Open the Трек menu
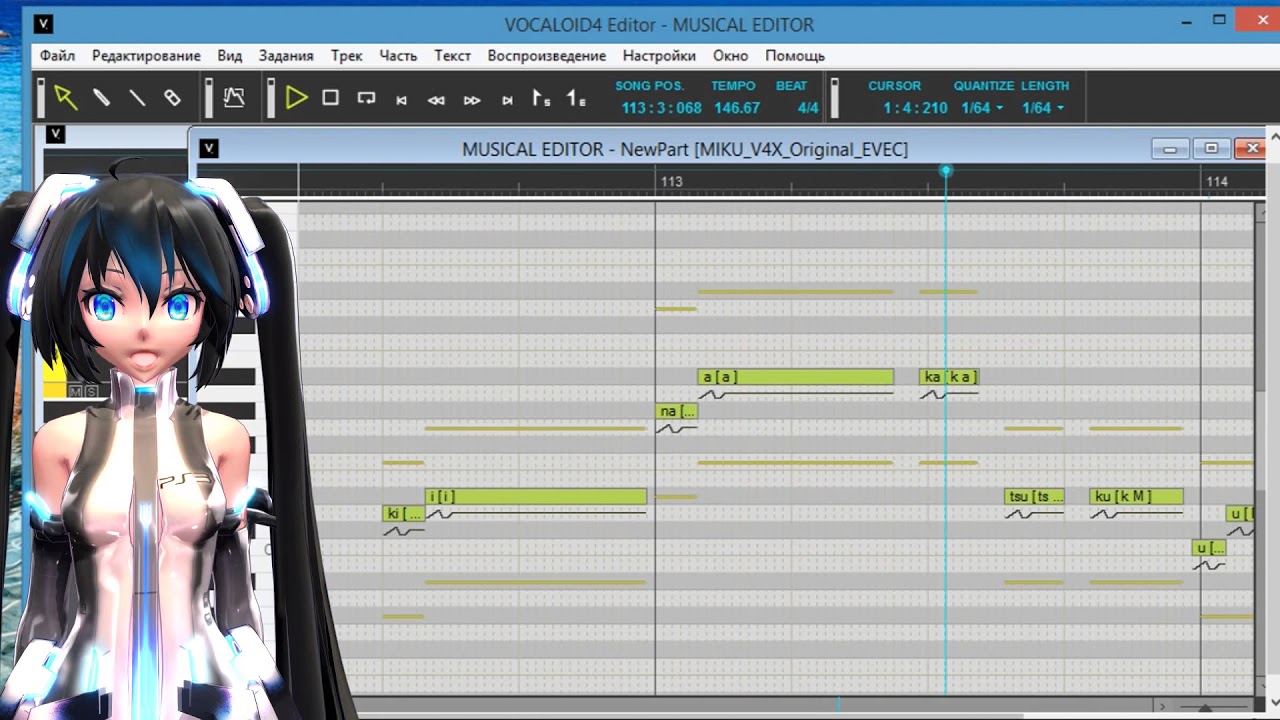This screenshot has height=720, width=1280. [347, 55]
